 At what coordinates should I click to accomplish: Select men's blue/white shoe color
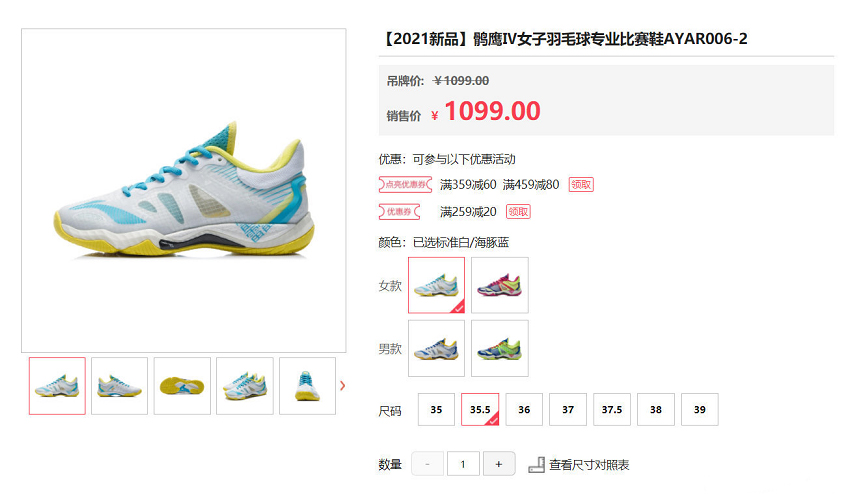[436, 348]
